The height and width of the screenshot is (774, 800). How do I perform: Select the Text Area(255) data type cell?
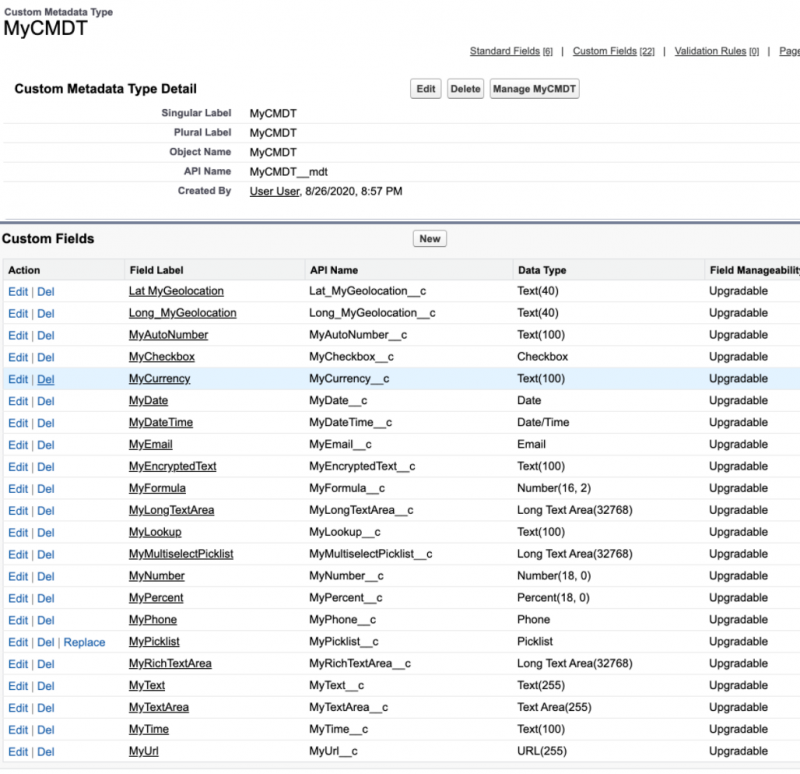pos(554,707)
